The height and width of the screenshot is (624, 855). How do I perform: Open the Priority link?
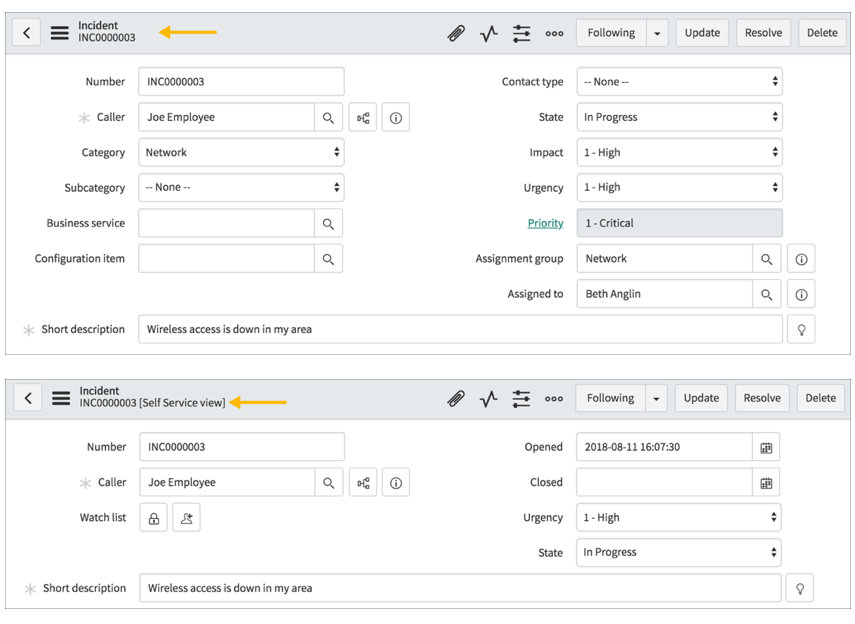pos(545,223)
